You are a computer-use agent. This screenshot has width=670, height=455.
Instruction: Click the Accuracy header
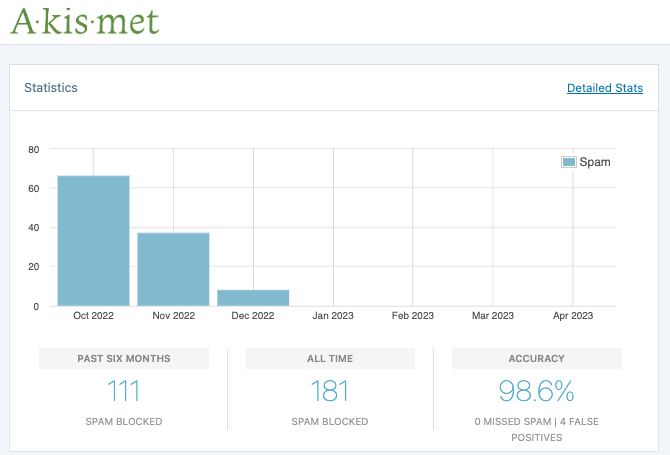pos(537,358)
